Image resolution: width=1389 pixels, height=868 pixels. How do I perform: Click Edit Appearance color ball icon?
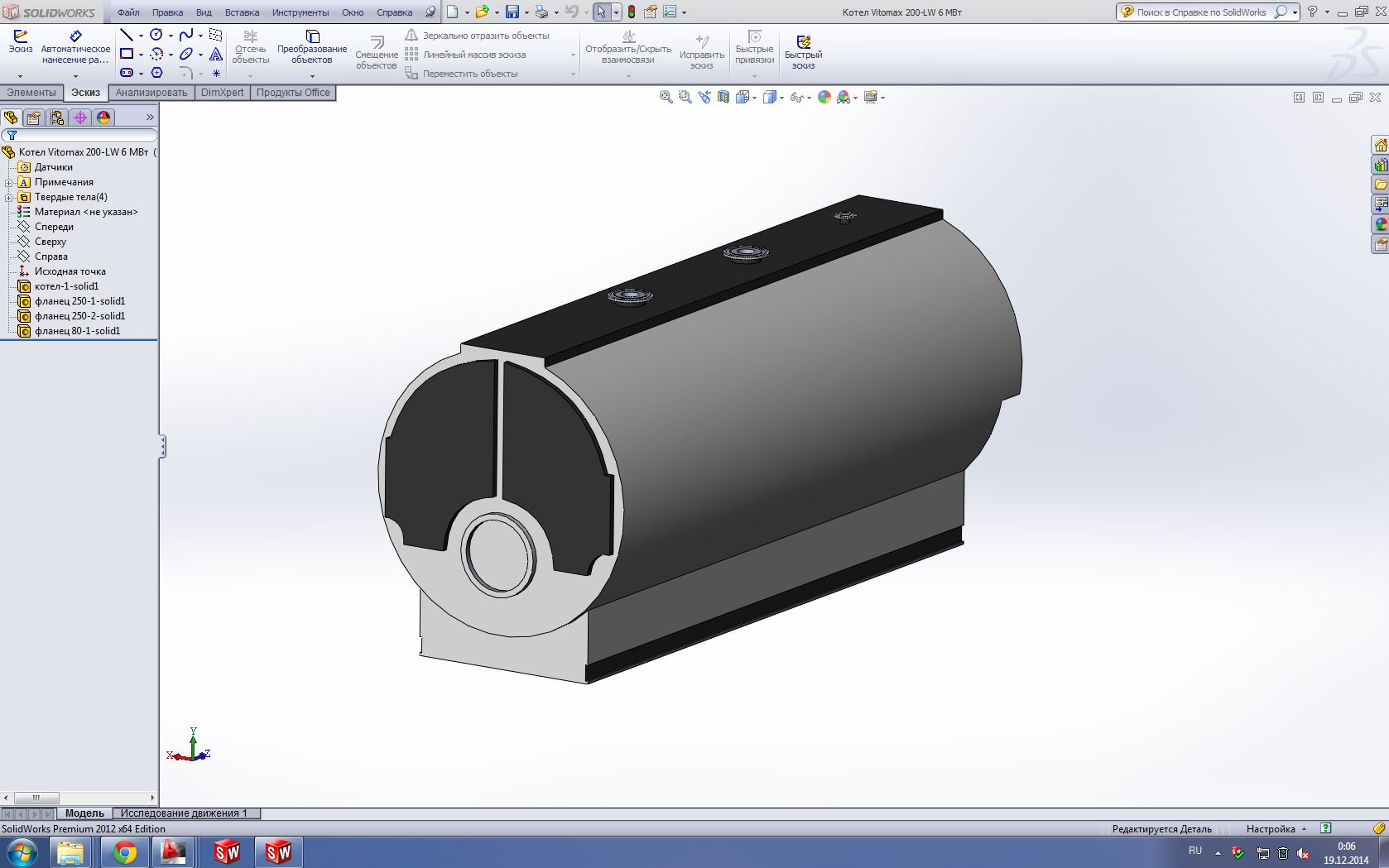[x=824, y=97]
